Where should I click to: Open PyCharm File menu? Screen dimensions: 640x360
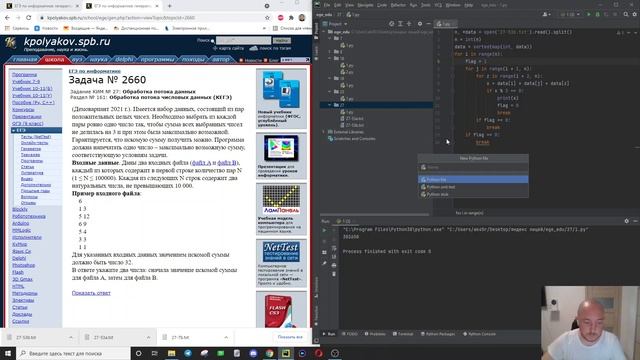click(327, 5)
